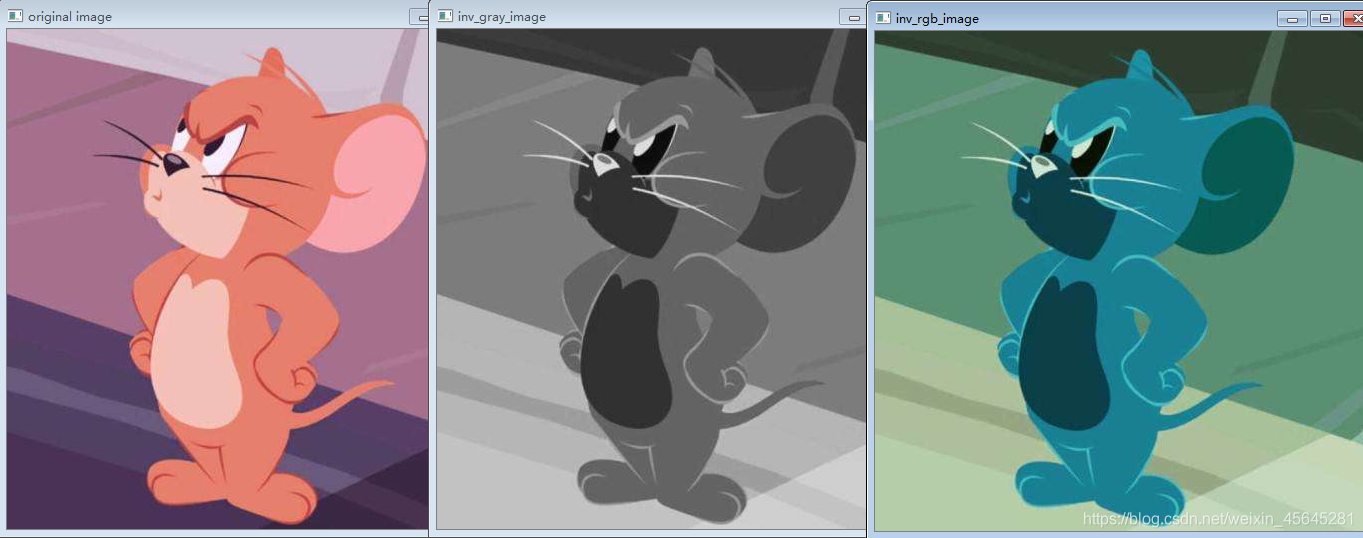Viewport: 1363px width, 538px height.
Task: Select the 'inv_gray_image' window title bar
Action: [648, 16]
